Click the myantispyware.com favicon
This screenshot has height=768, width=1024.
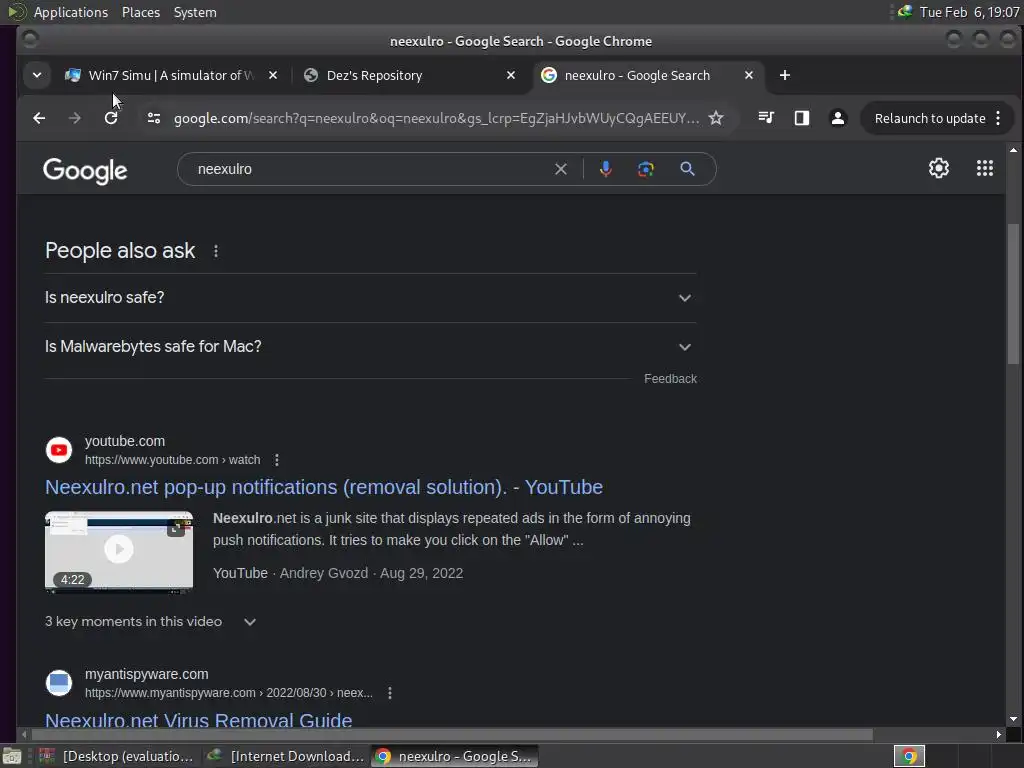[59, 682]
